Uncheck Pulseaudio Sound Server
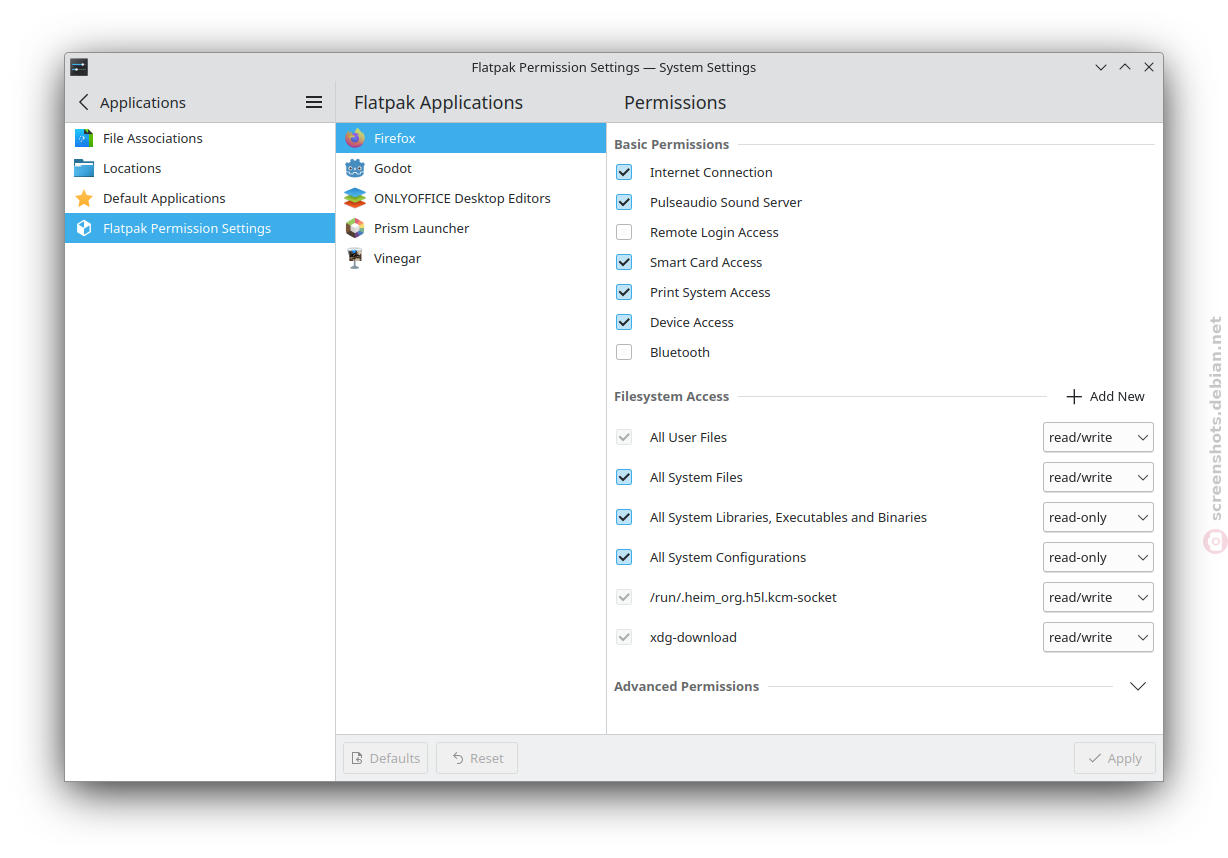 click(x=624, y=202)
